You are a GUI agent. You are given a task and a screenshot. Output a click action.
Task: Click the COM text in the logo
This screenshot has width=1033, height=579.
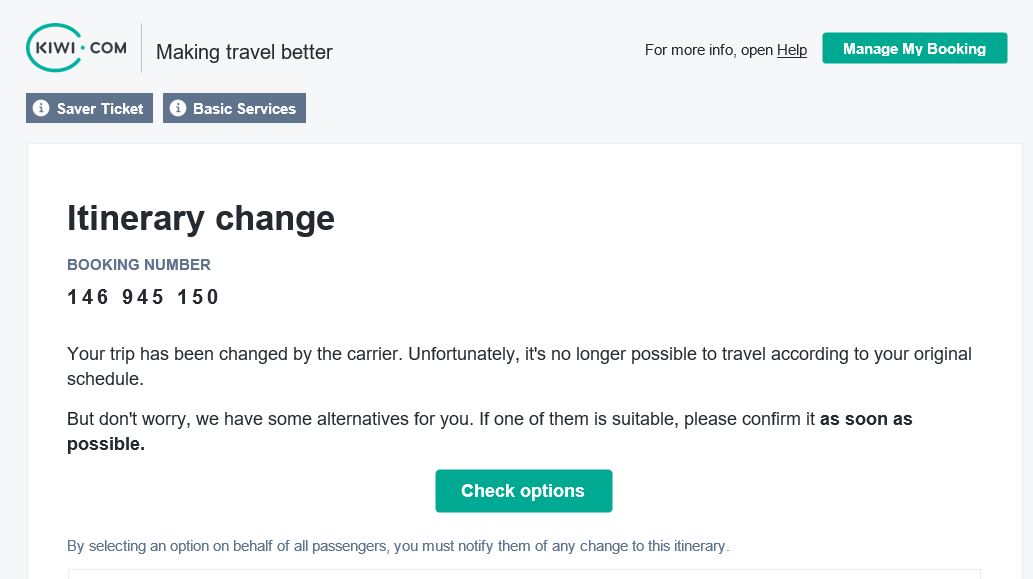108,48
